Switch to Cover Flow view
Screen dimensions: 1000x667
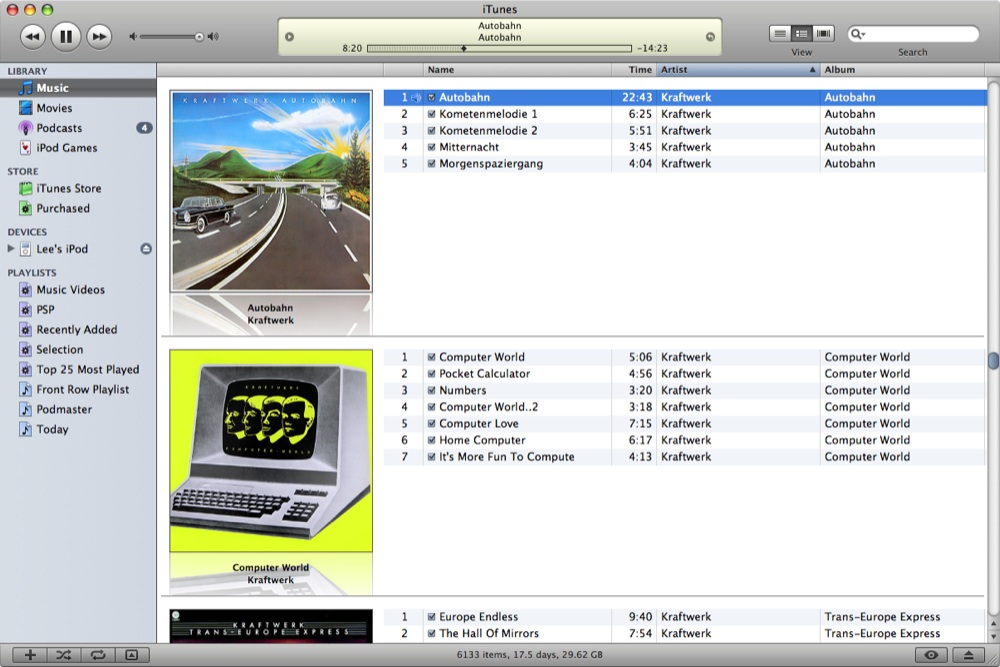click(823, 34)
